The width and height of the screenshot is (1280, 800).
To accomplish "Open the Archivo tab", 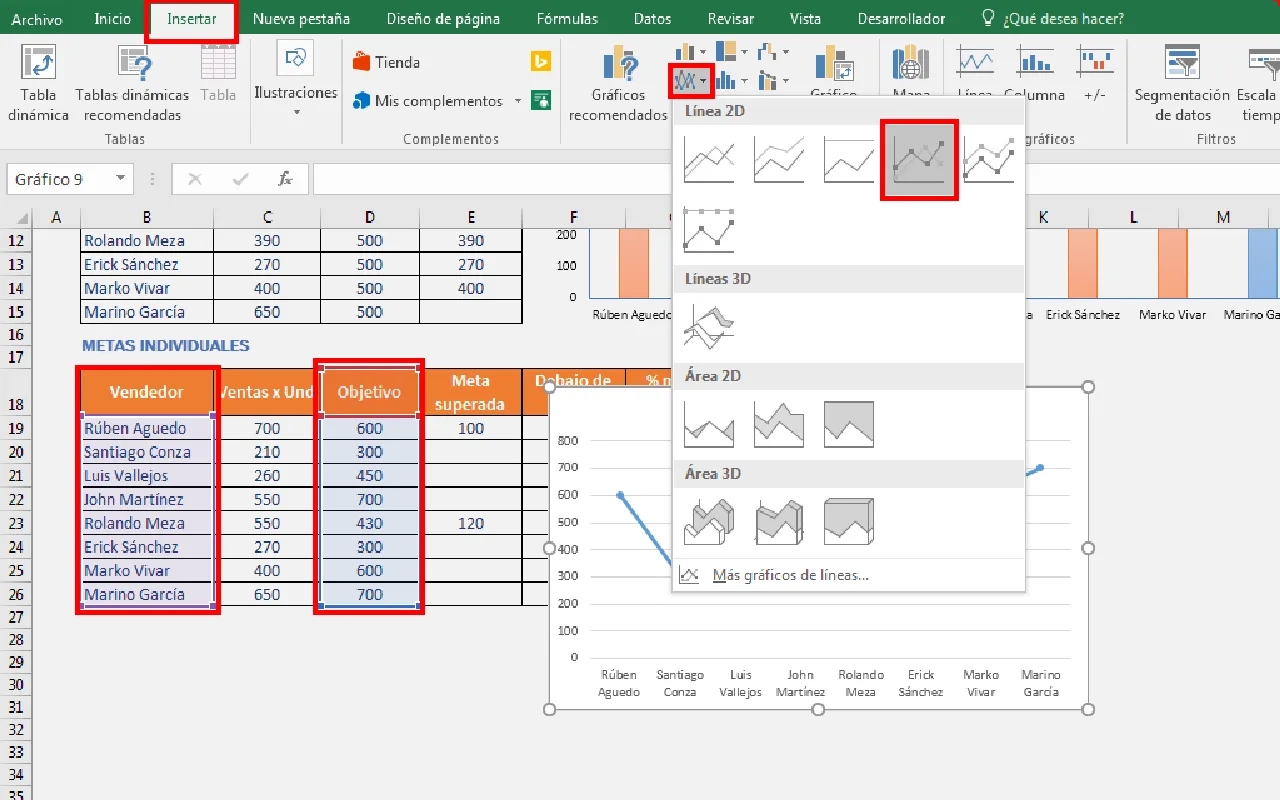I will [x=37, y=19].
